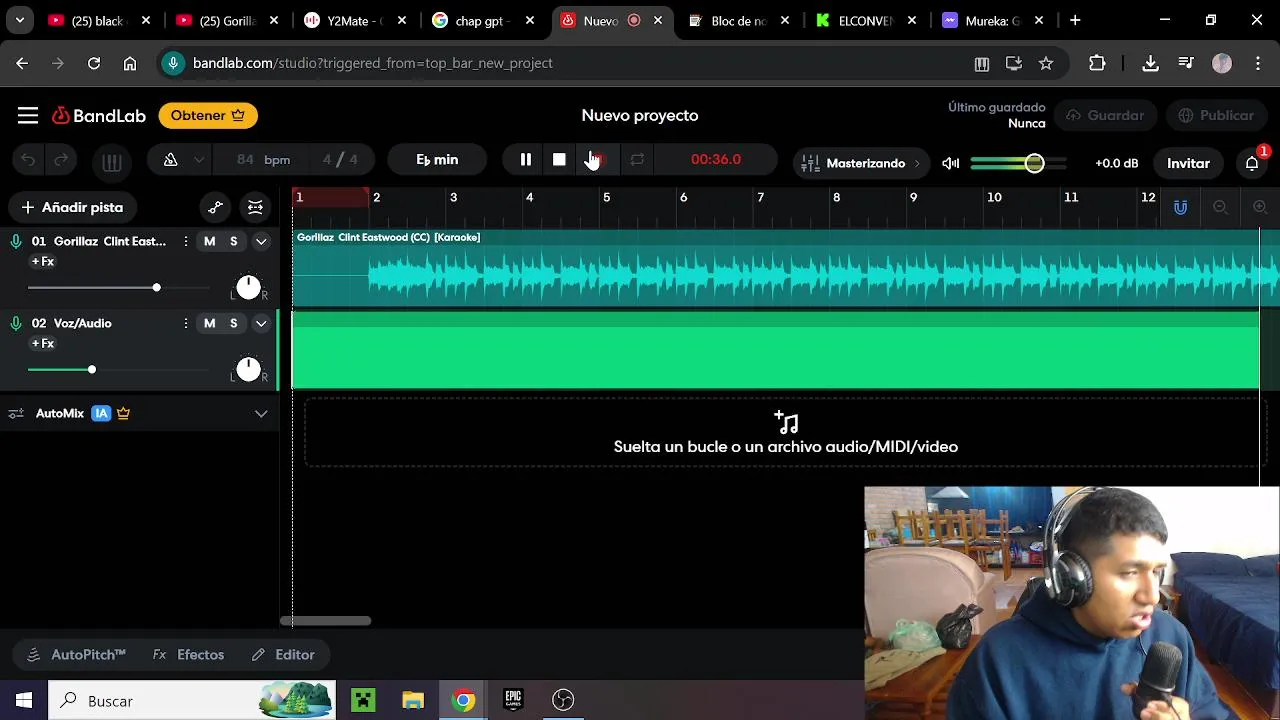The image size is (1280, 720).
Task: Adjust Voz/Audio track volume slider
Action: pos(119,370)
